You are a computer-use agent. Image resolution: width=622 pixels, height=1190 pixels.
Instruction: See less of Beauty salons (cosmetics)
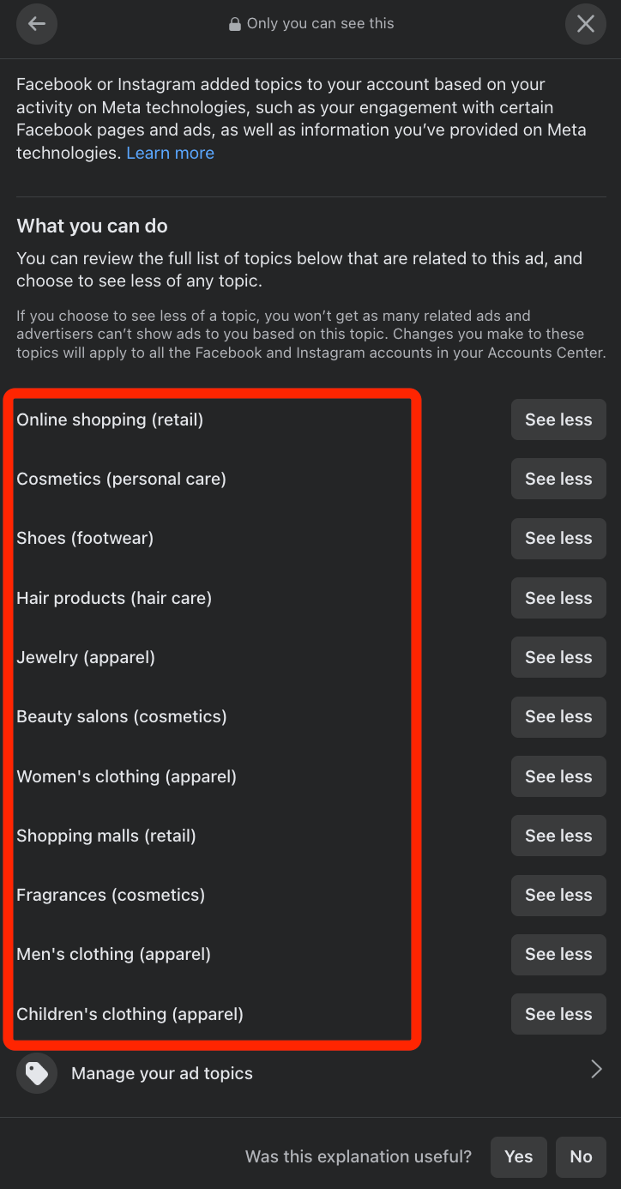point(558,716)
